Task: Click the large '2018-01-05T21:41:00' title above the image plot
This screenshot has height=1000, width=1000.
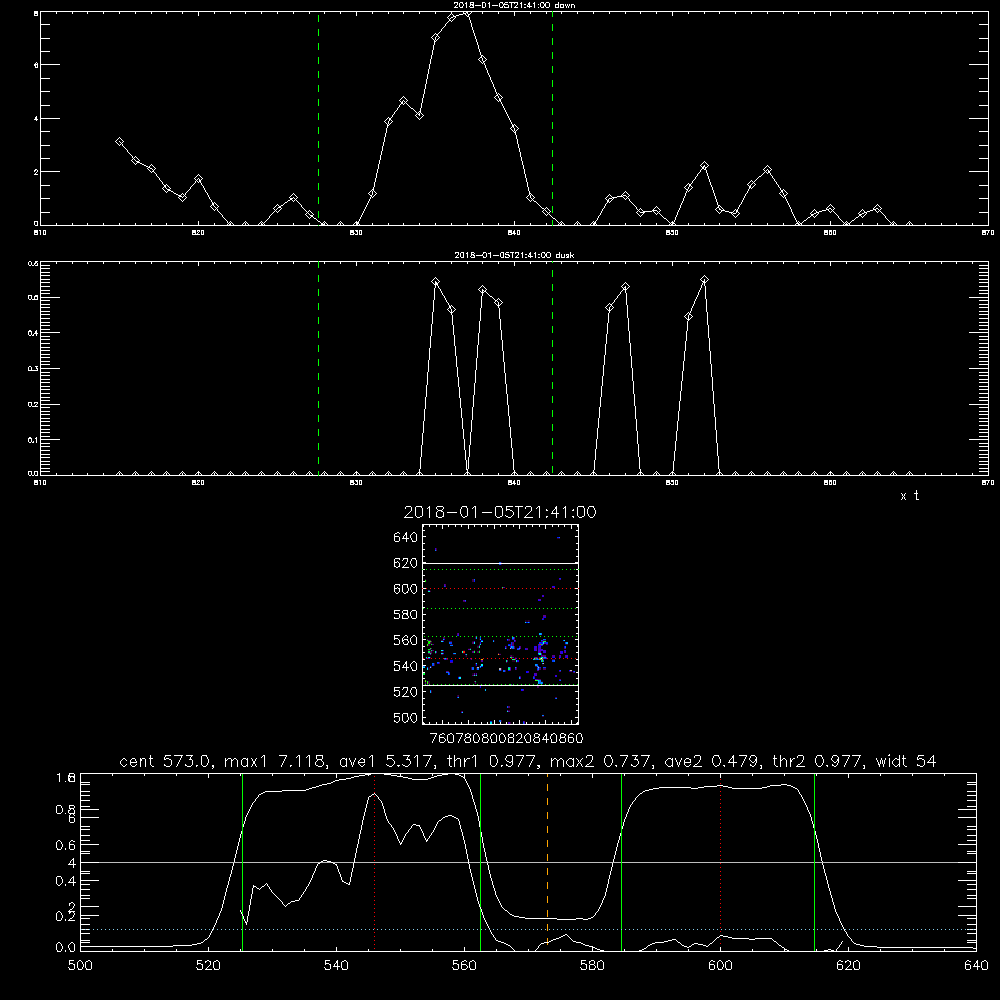Action: tap(500, 512)
